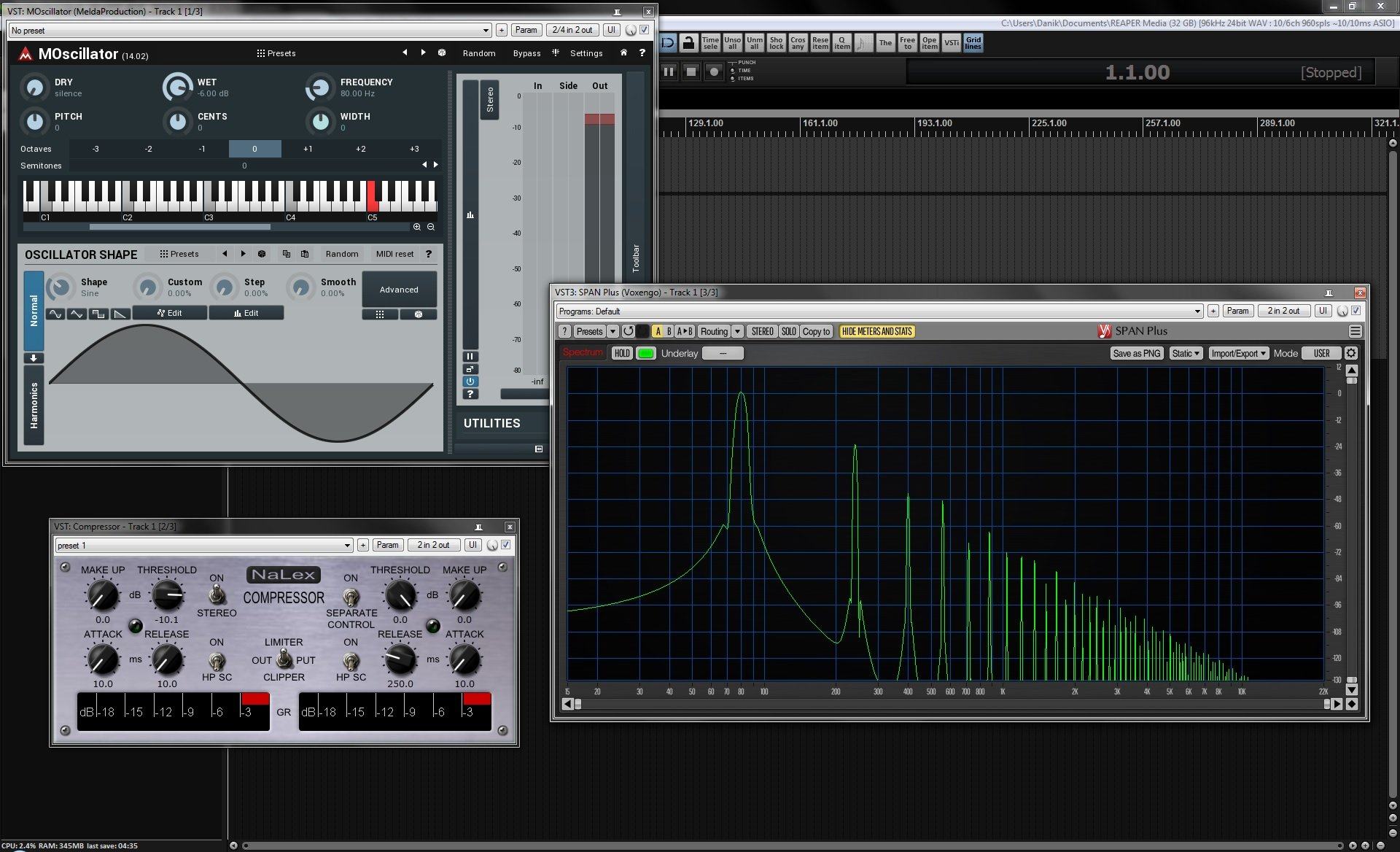Toggle the green spectrum enable button in SPAN
The height and width of the screenshot is (852, 1400).
coord(645,353)
